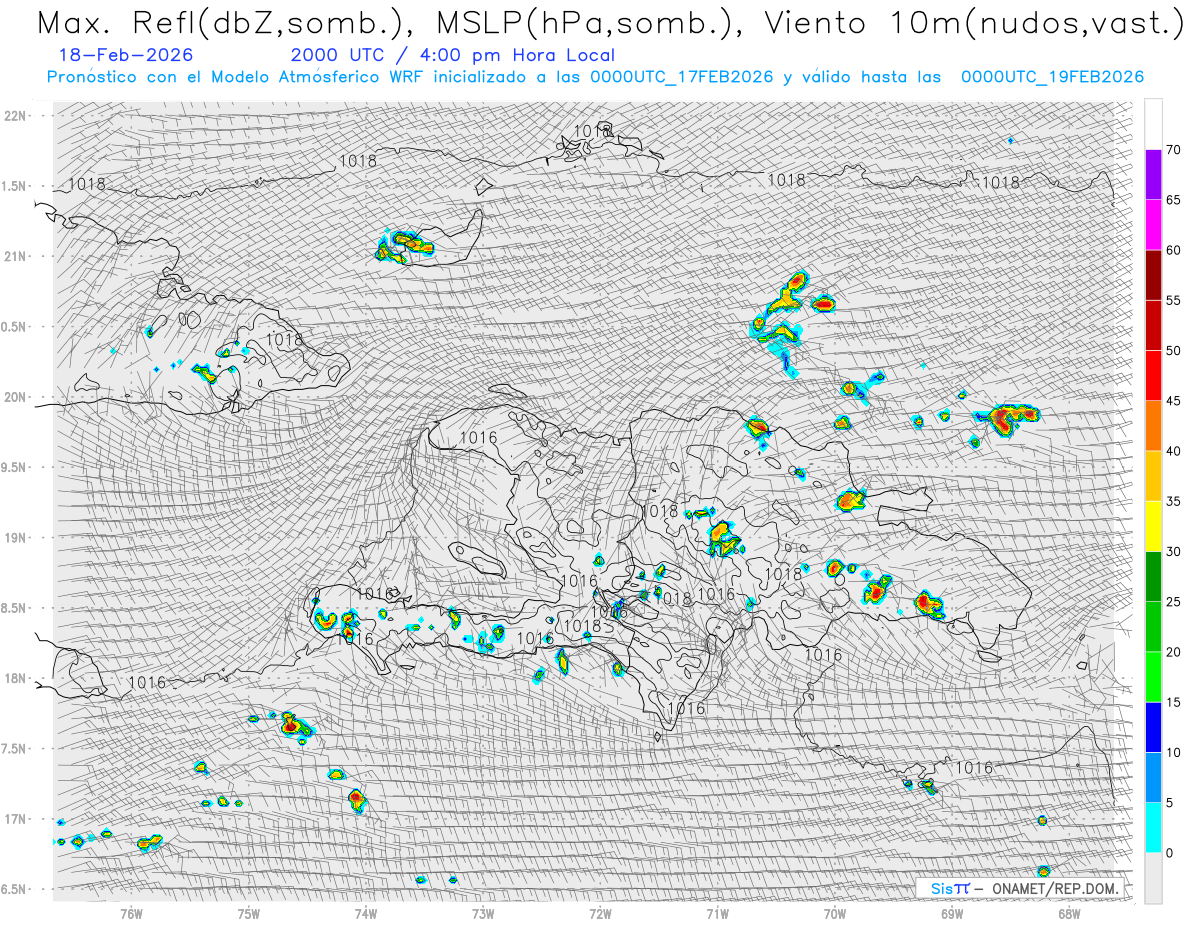
Task: Select the '73W' longitude label
Action: point(482,912)
